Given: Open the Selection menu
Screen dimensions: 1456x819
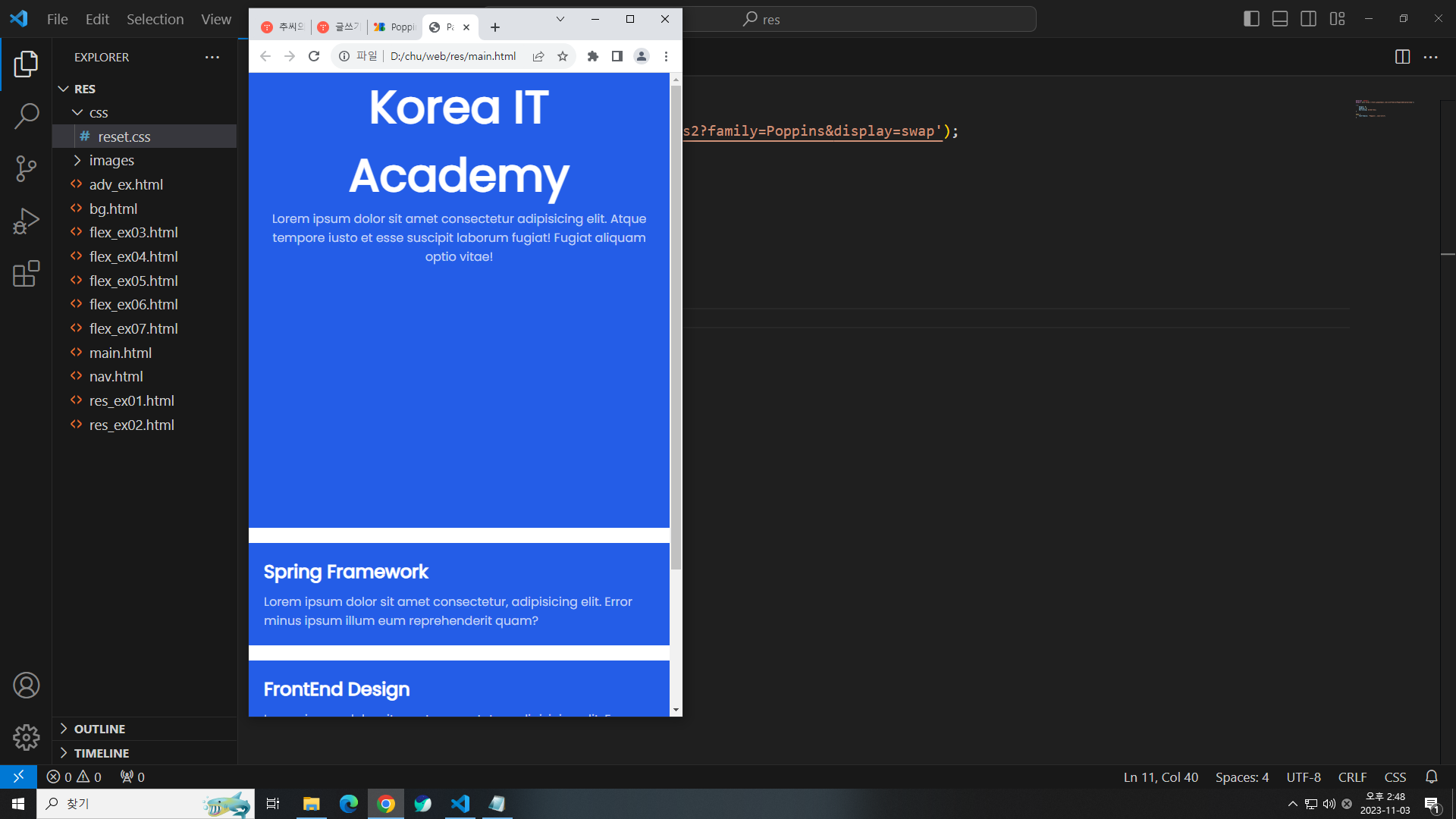Looking at the screenshot, I should click(x=155, y=19).
